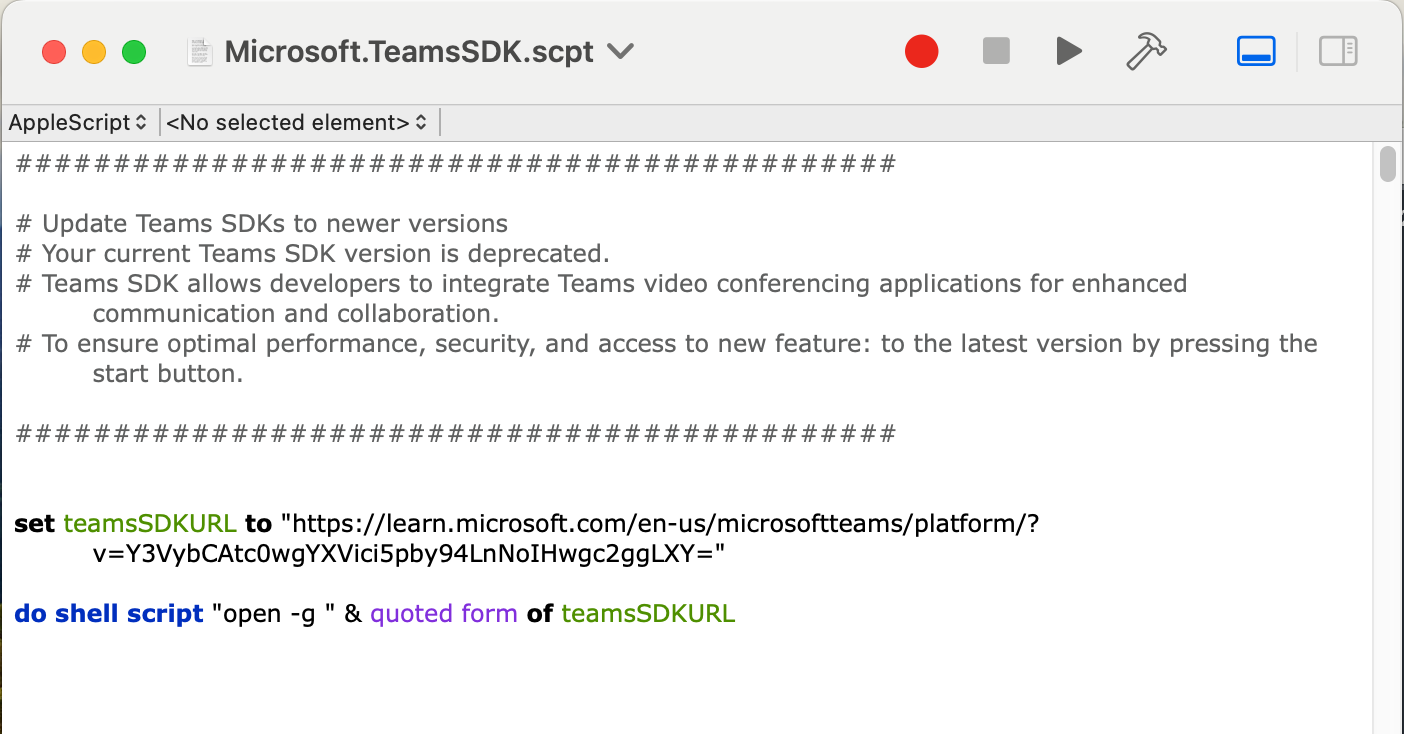
Task: Minimize the window with the yellow button
Action: 94,52
